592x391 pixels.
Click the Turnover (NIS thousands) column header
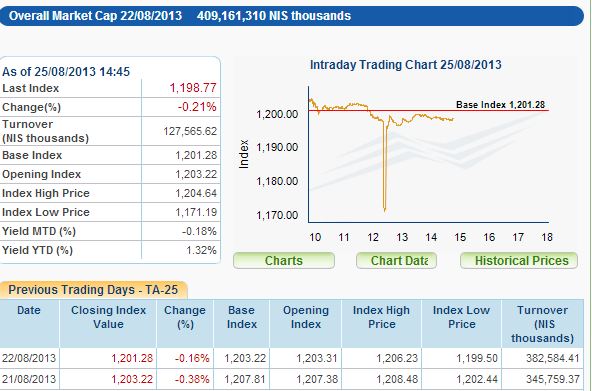coord(543,323)
